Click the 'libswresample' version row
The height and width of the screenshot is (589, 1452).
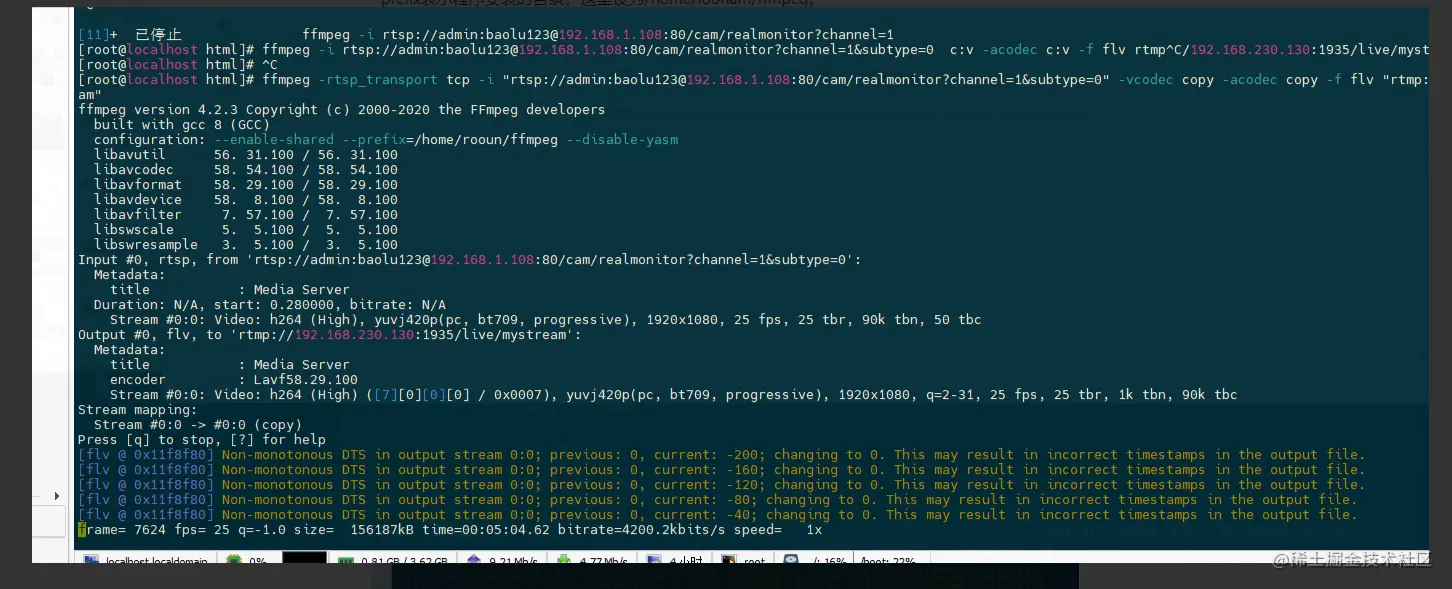[x=246, y=244]
